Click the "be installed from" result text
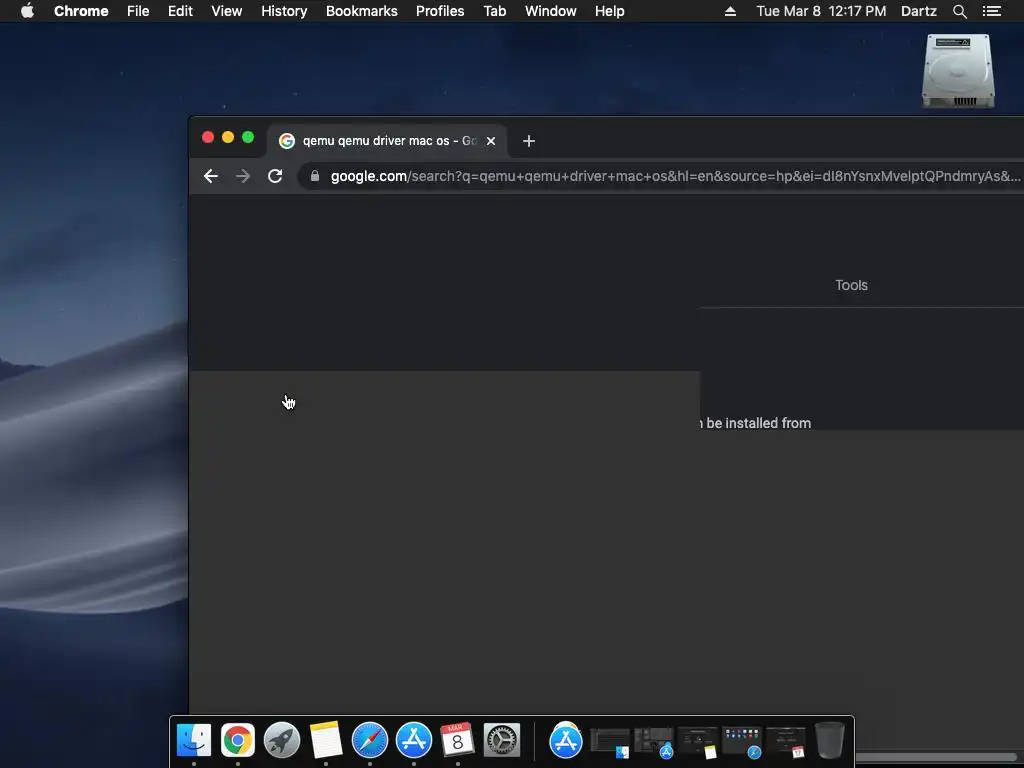This screenshot has height=768, width=1024. pos(758,423)
